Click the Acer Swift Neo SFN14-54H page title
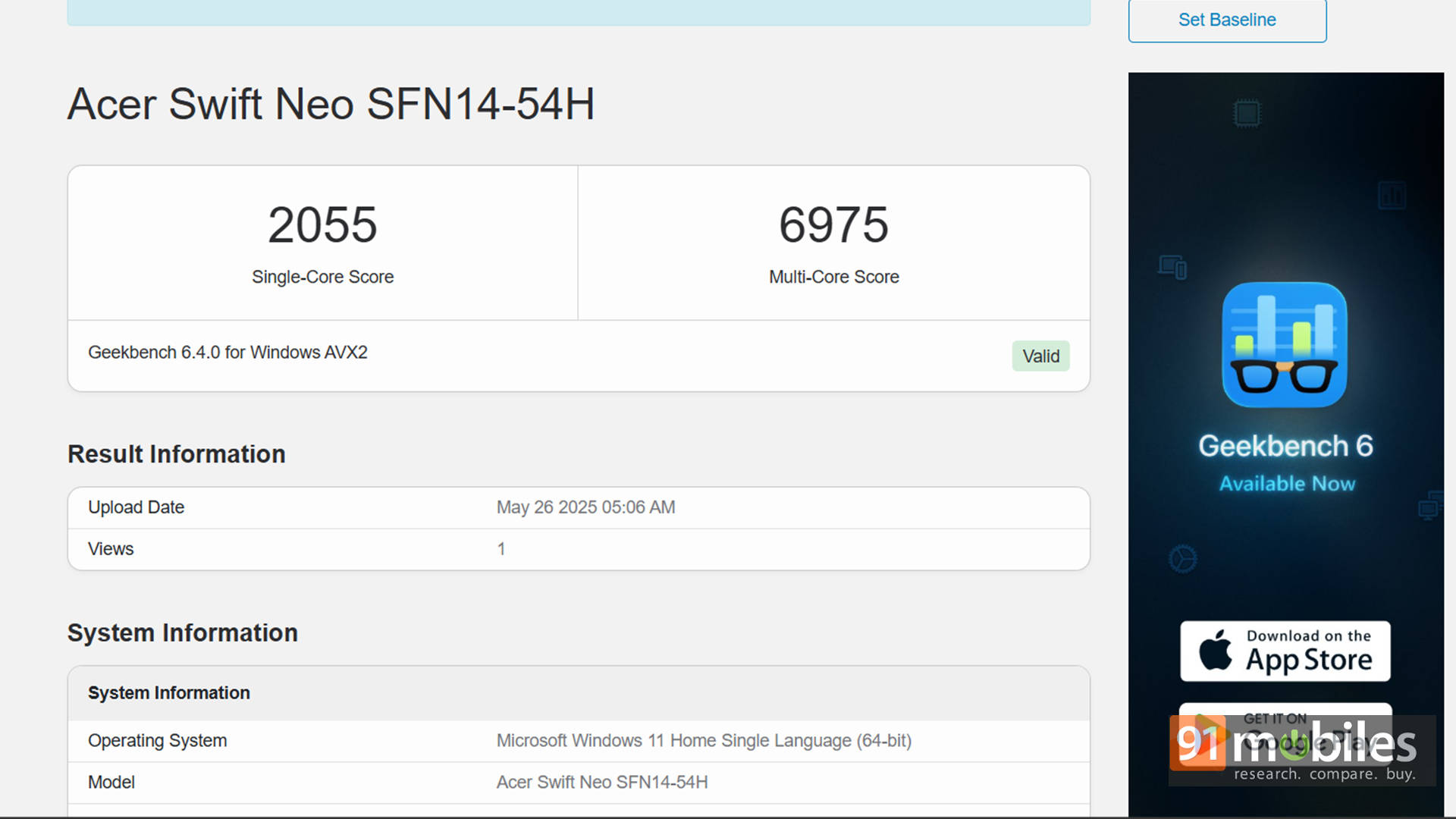Image resolution: width=1456 pixels, height=819 pixels. [x=331, y=104]
